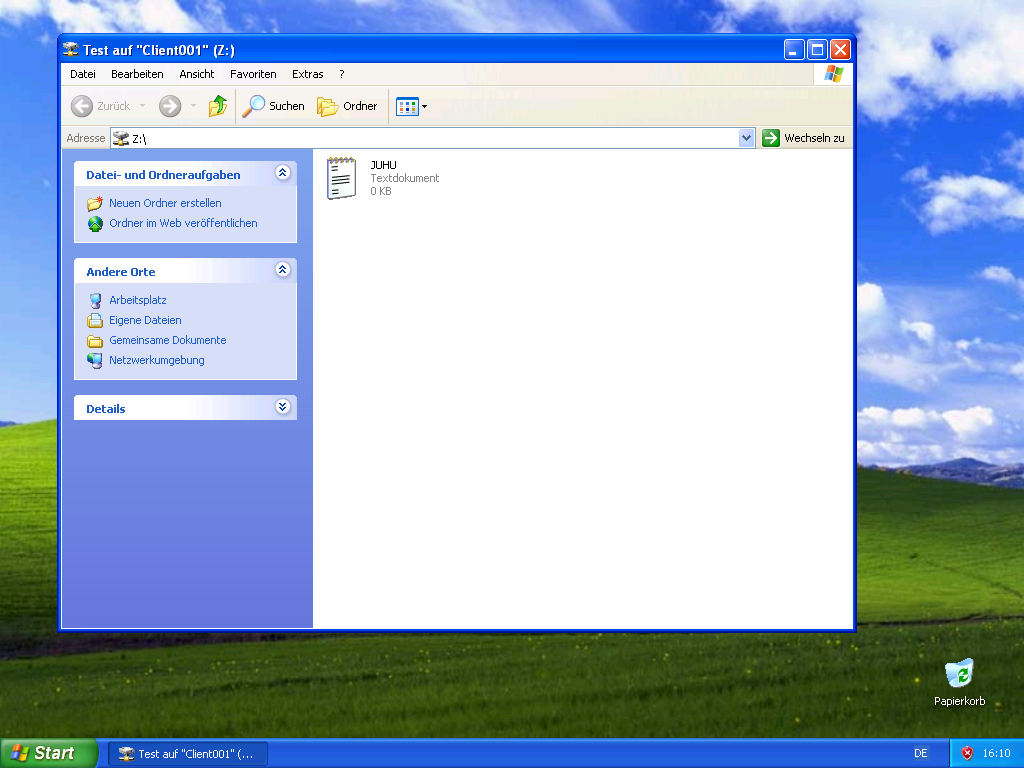The width and height of the screenshot is (1024, 768).
Task: Open the Favoriten menu
Action: point(253,74)
